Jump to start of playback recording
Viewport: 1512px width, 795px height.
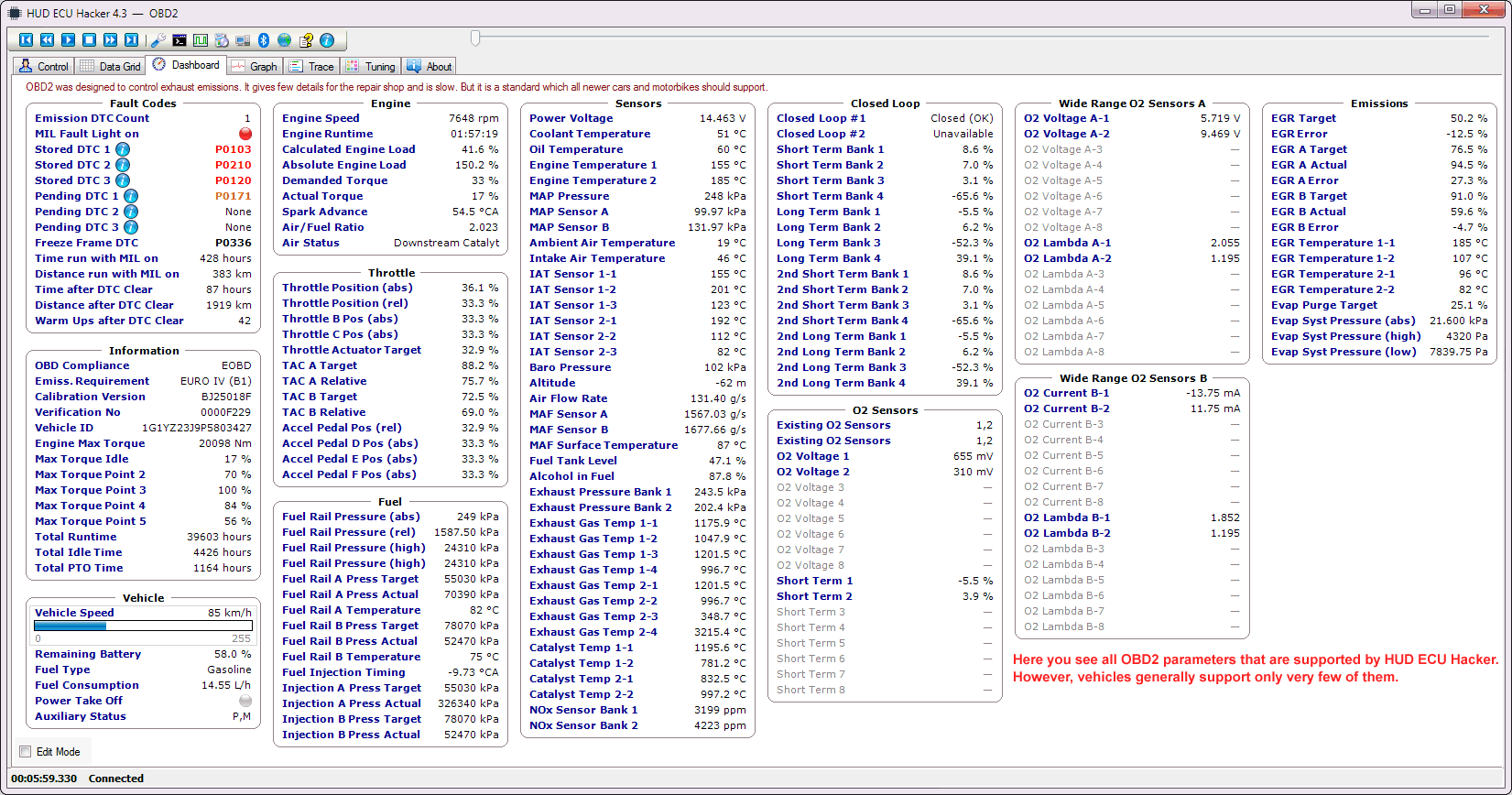tap(26, 40)
